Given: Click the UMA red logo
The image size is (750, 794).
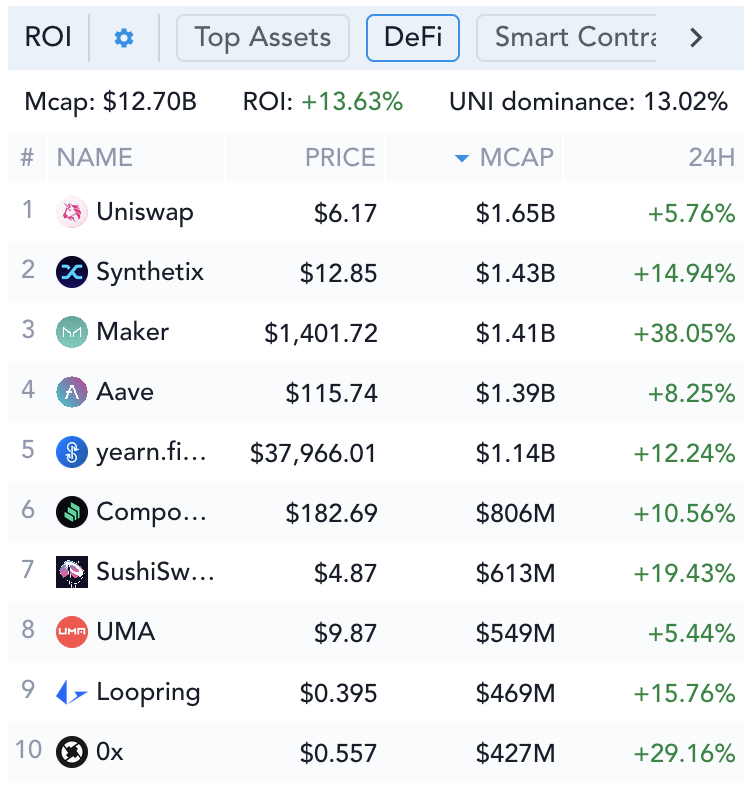Looking at the screenshot, I should 71,631.
